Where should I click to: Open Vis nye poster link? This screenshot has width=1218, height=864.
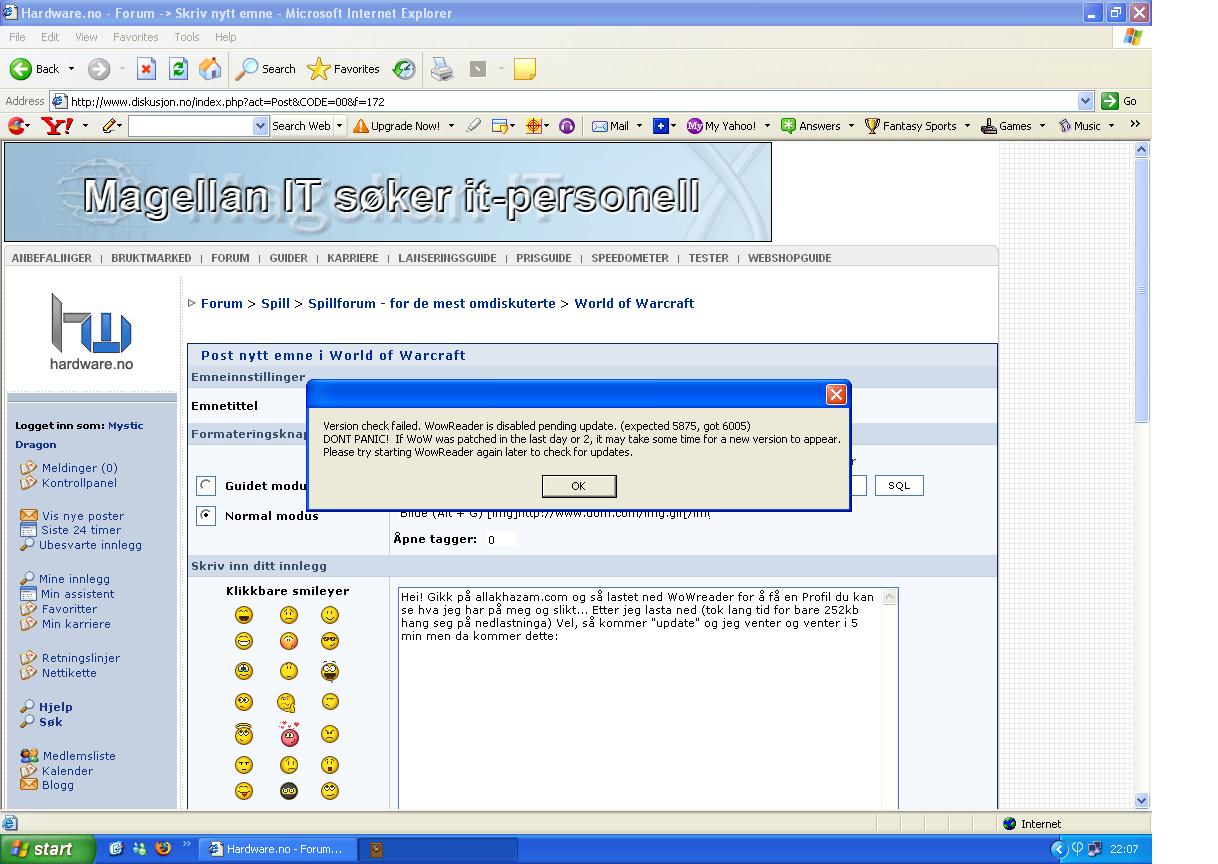tap(83, 516)
